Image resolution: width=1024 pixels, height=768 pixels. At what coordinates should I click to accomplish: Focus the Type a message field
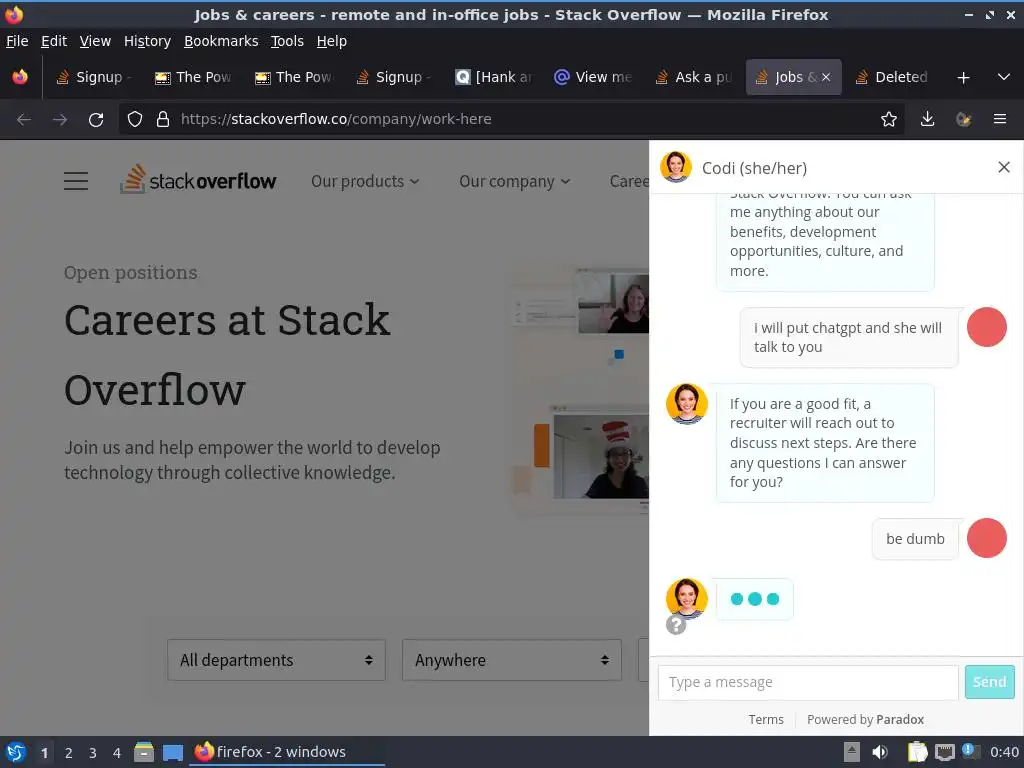pyautogui.click(x=808, y=682)
